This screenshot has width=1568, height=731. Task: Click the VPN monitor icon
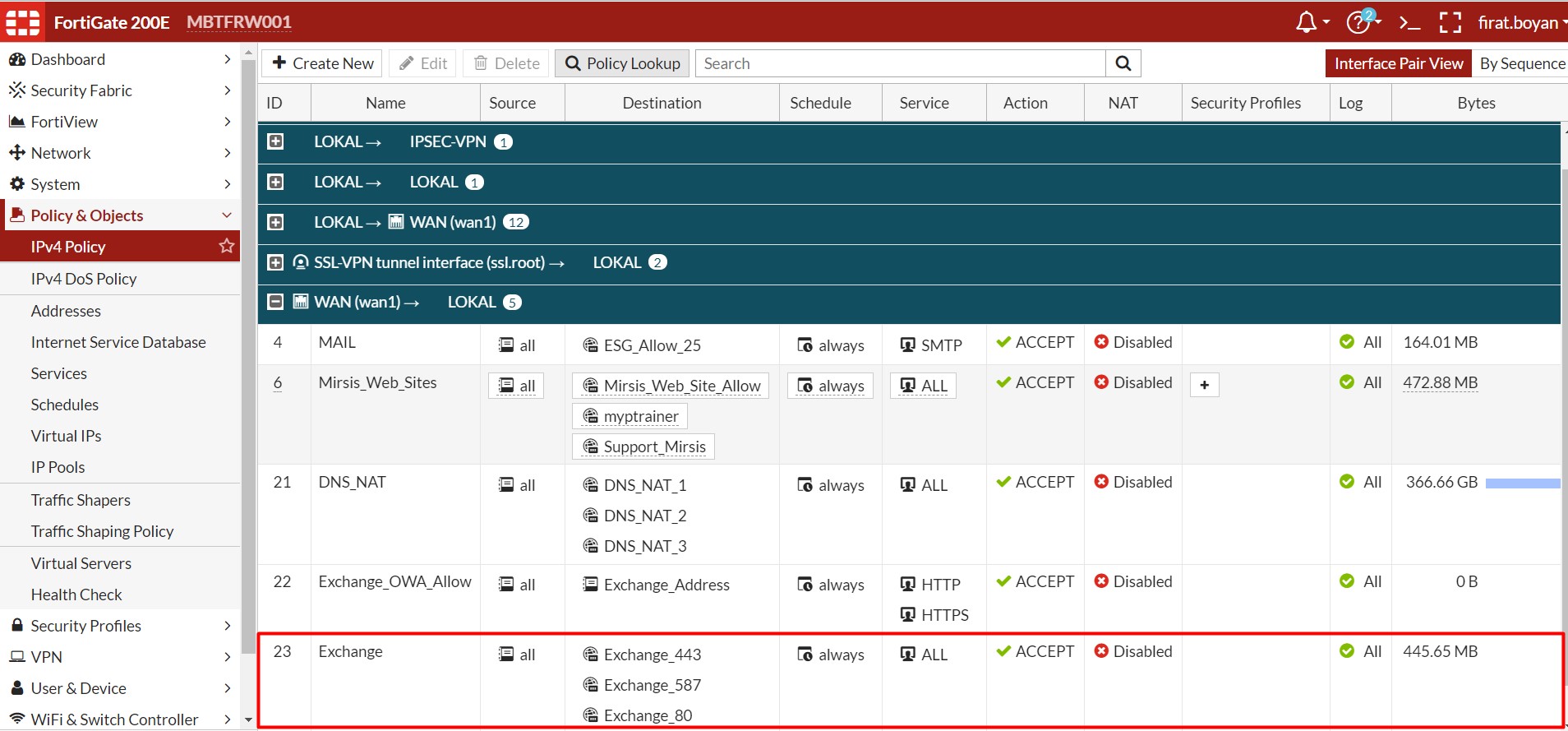click(x=16, y=657)
